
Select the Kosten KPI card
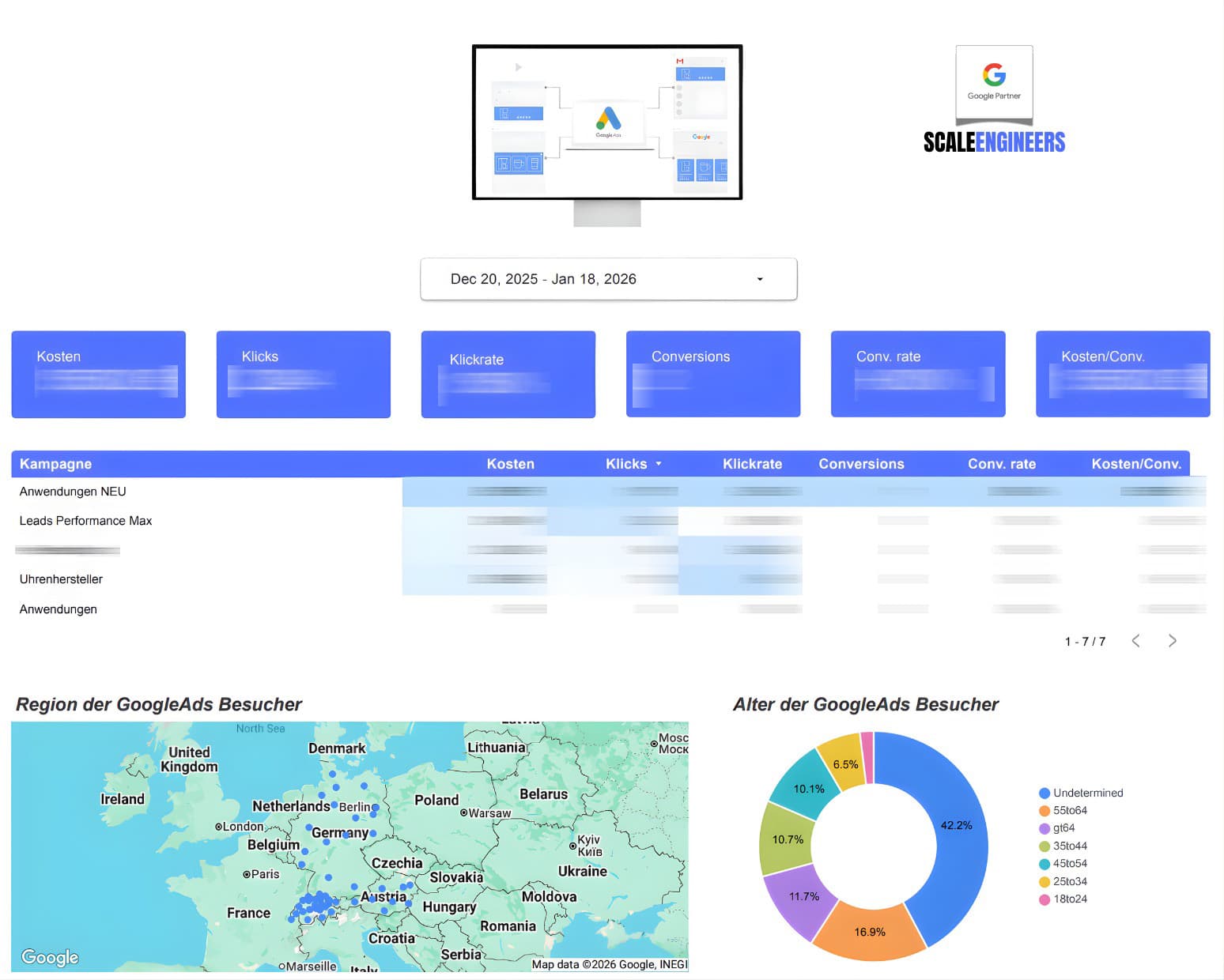pyautogui.click(x=98, y=374)
